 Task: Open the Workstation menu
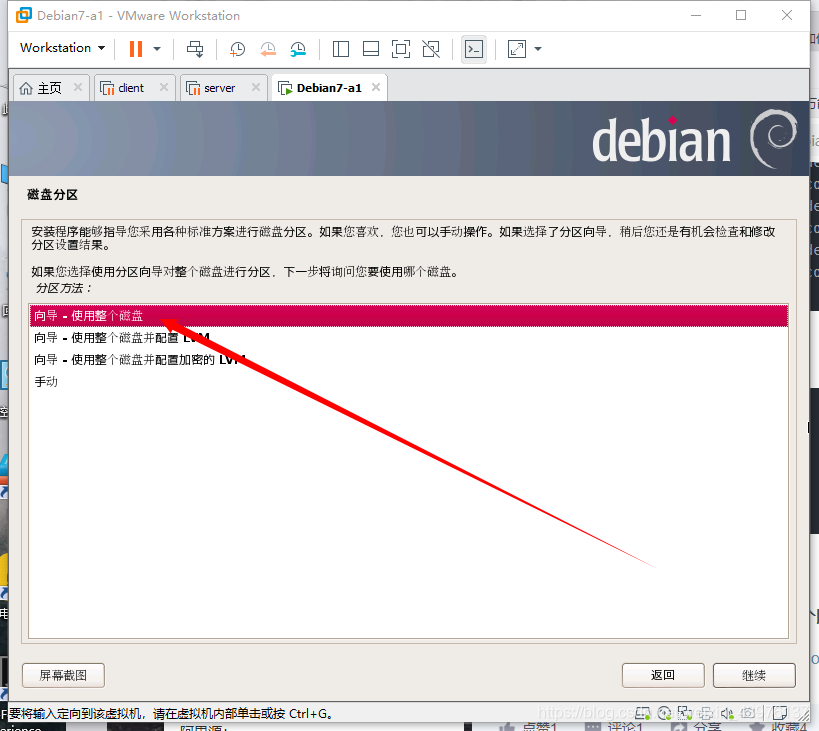pos(62,48)
